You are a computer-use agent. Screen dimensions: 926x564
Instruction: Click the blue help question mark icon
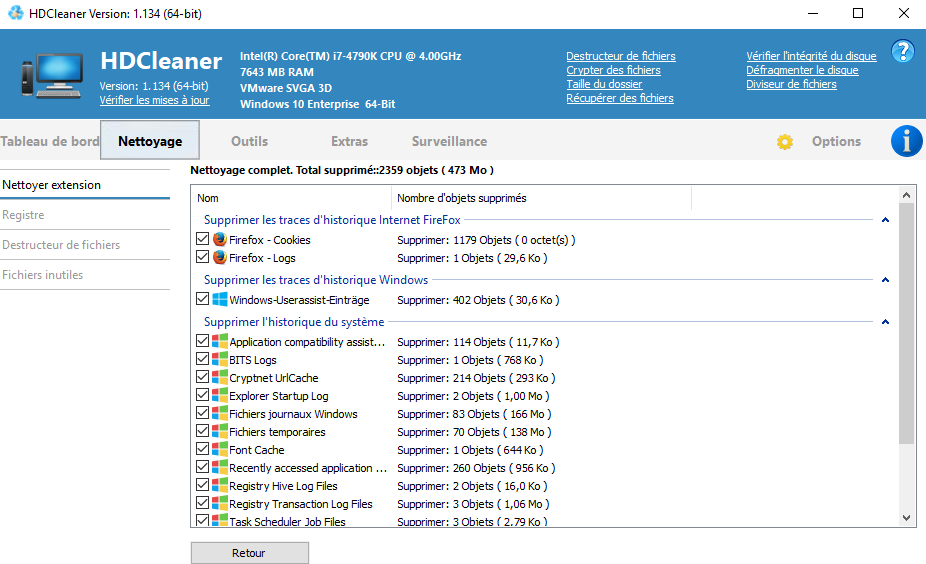902,52
